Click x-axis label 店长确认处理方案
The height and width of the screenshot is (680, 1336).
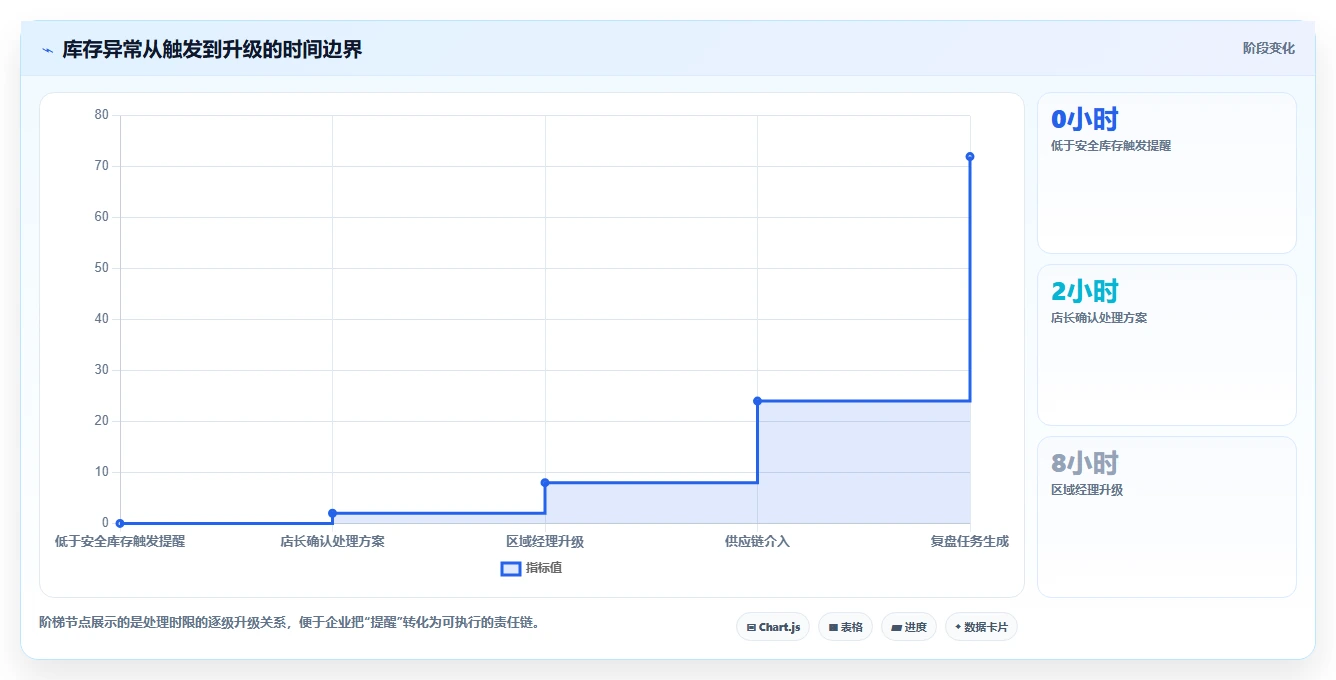pos(333,541)
